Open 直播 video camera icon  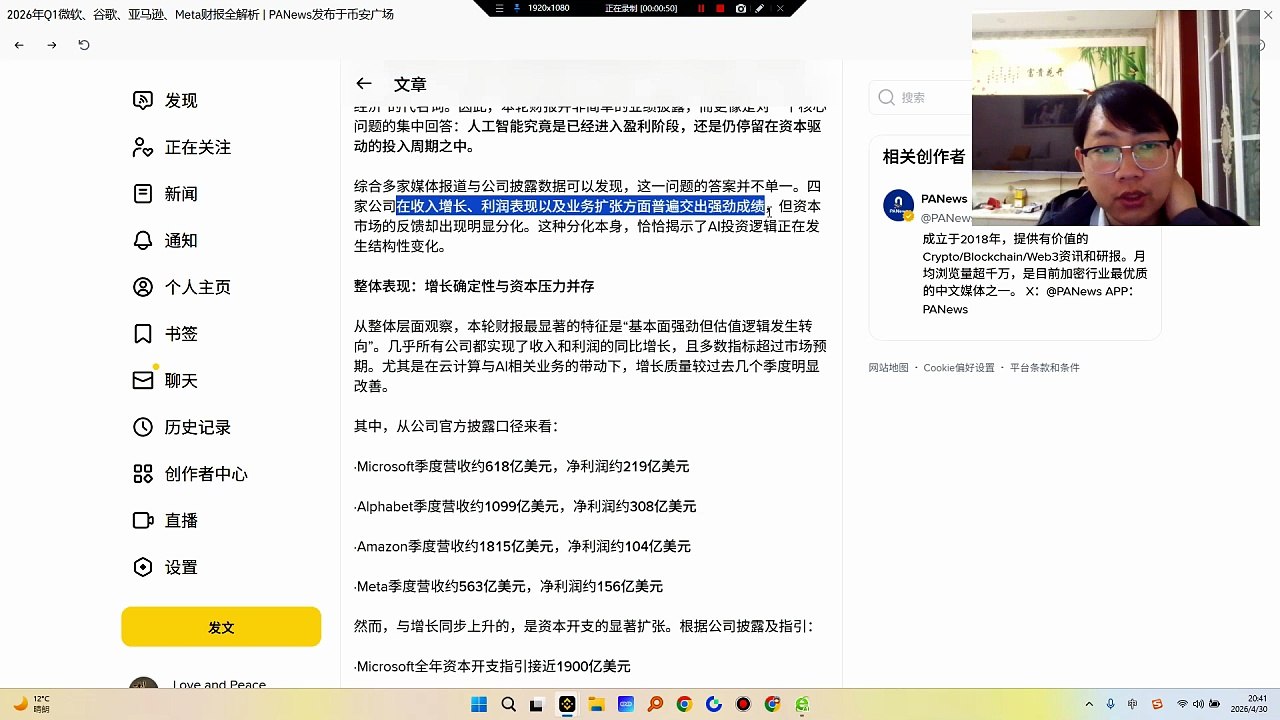click(x=143, y=521)
